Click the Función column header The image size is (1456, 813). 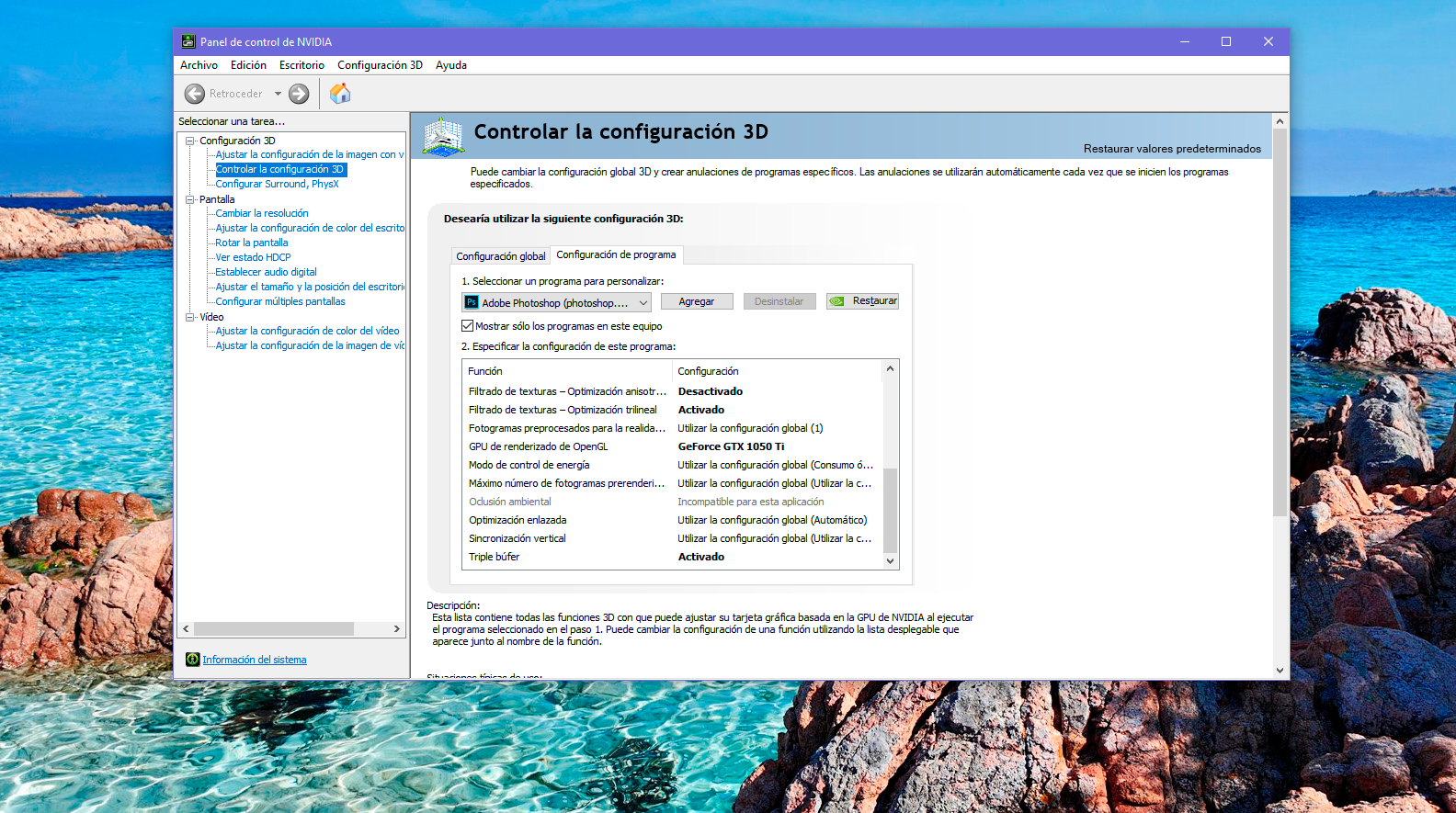[x=567, y=371]
